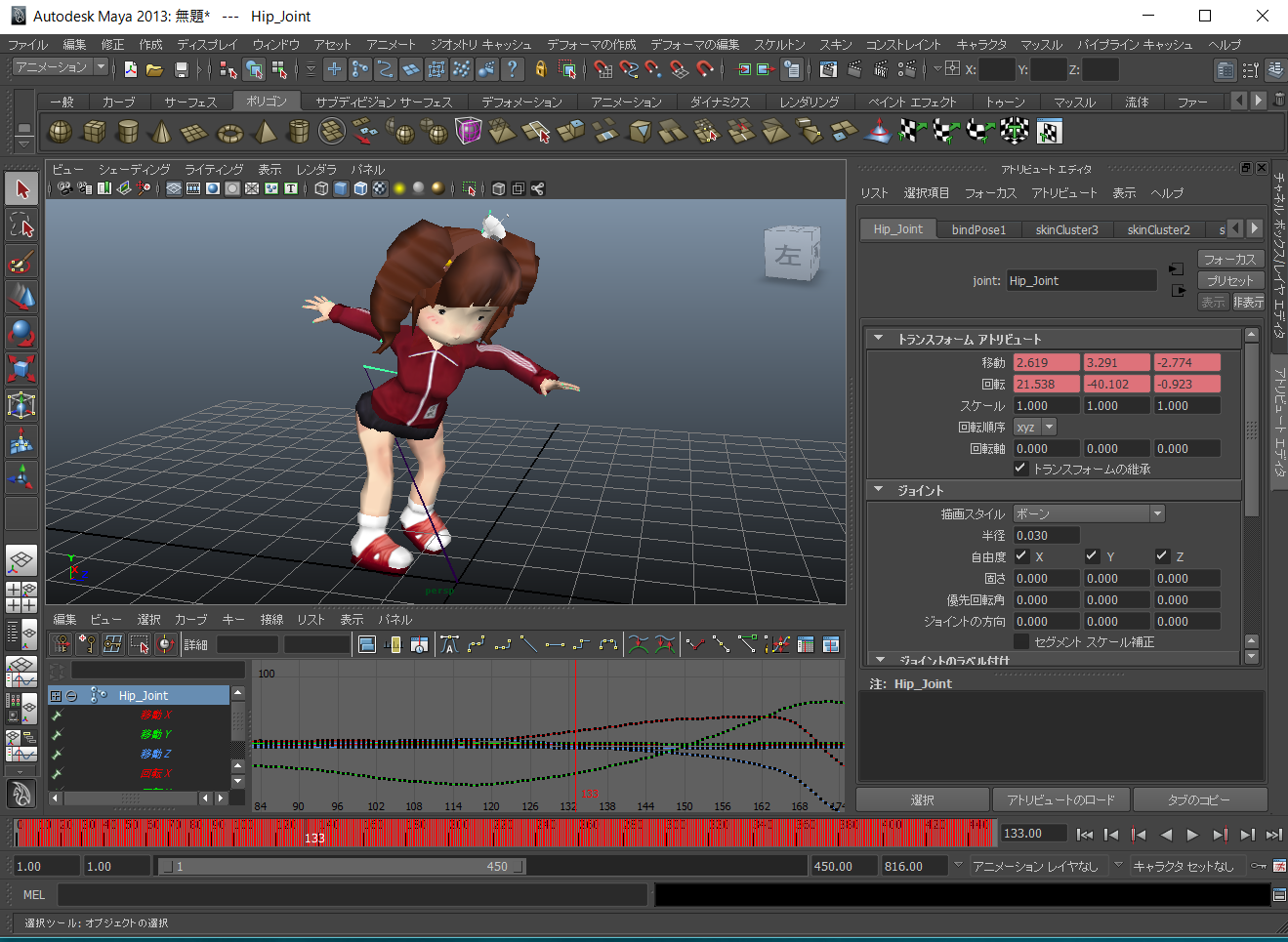Viewport: 1288px width, 942px height.
Task: Click the polygon torus shelf icon
Action: coord(229,133)
